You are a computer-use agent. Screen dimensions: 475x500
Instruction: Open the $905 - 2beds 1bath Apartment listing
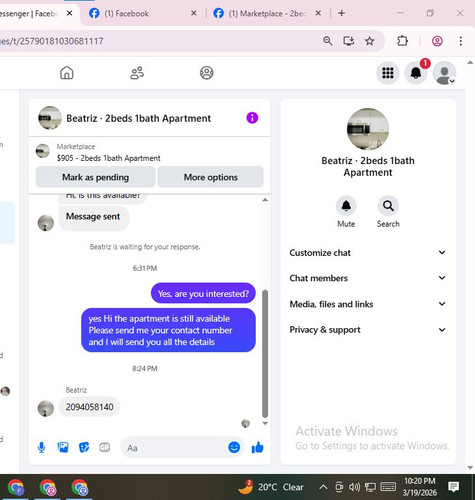pos(108,158)
